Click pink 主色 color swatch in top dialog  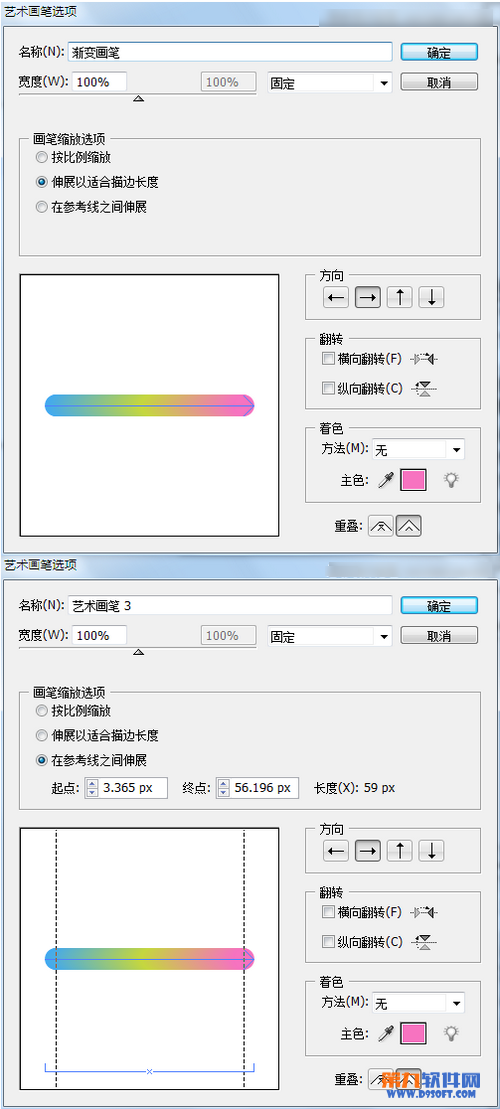pos(413,480)
